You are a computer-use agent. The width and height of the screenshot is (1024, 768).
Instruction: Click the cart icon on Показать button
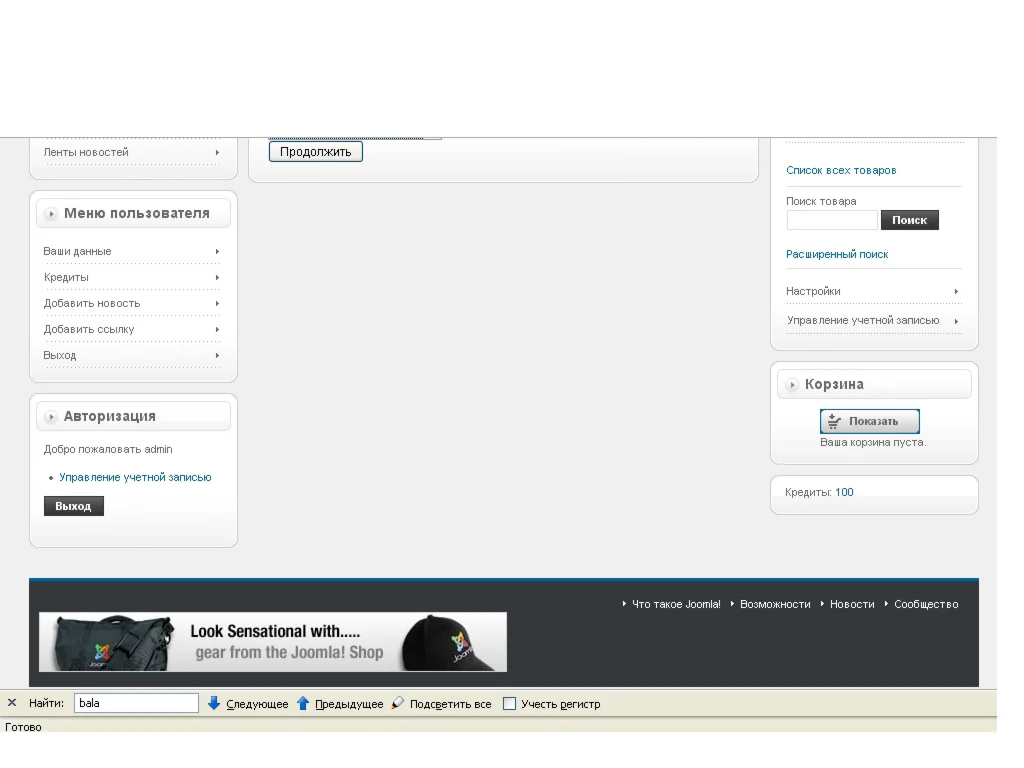(x=834, y=422)
